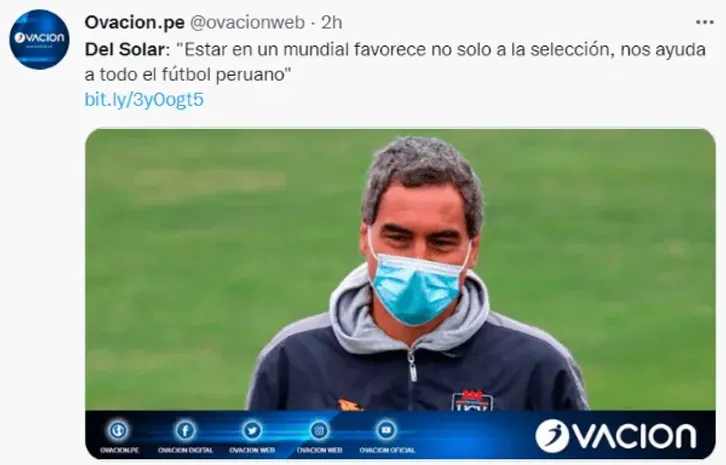Click OVACION WEB label under Twitter icon
The width and height of the screenshot is (726, 465).
point(252,450)
